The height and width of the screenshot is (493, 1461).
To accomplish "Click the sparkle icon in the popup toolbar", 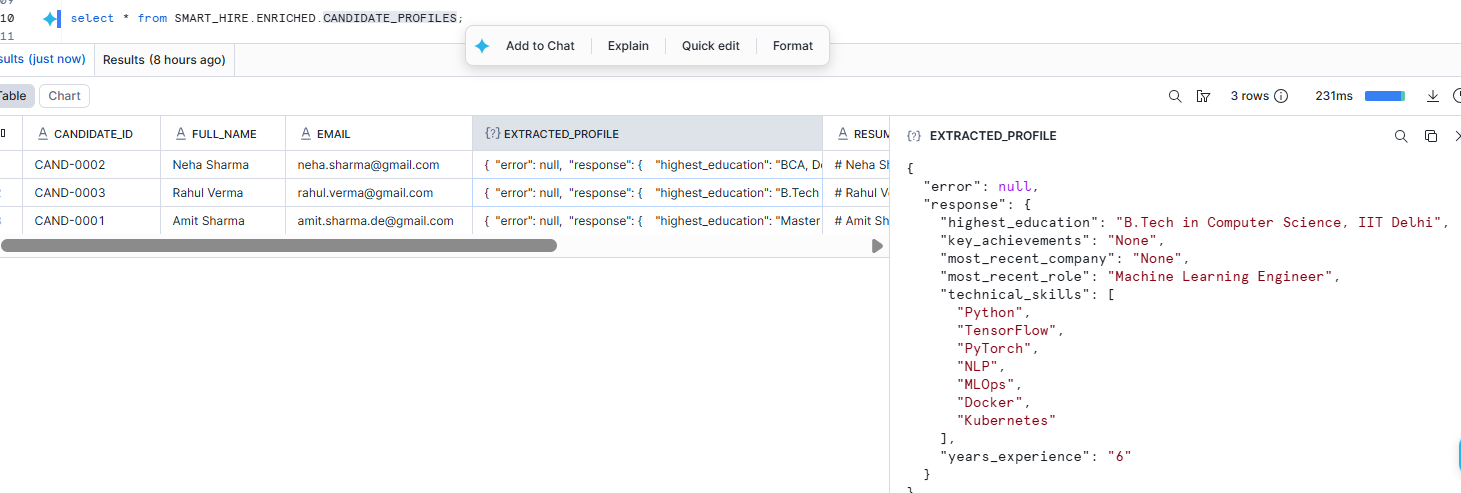I will click(x=482, y=46).
